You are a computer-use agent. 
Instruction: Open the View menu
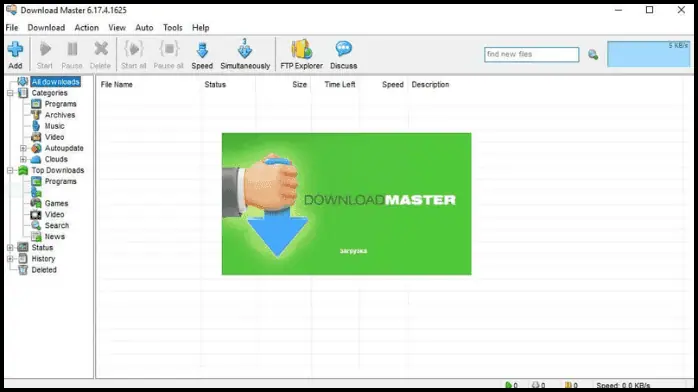click(x=117, y=28)
